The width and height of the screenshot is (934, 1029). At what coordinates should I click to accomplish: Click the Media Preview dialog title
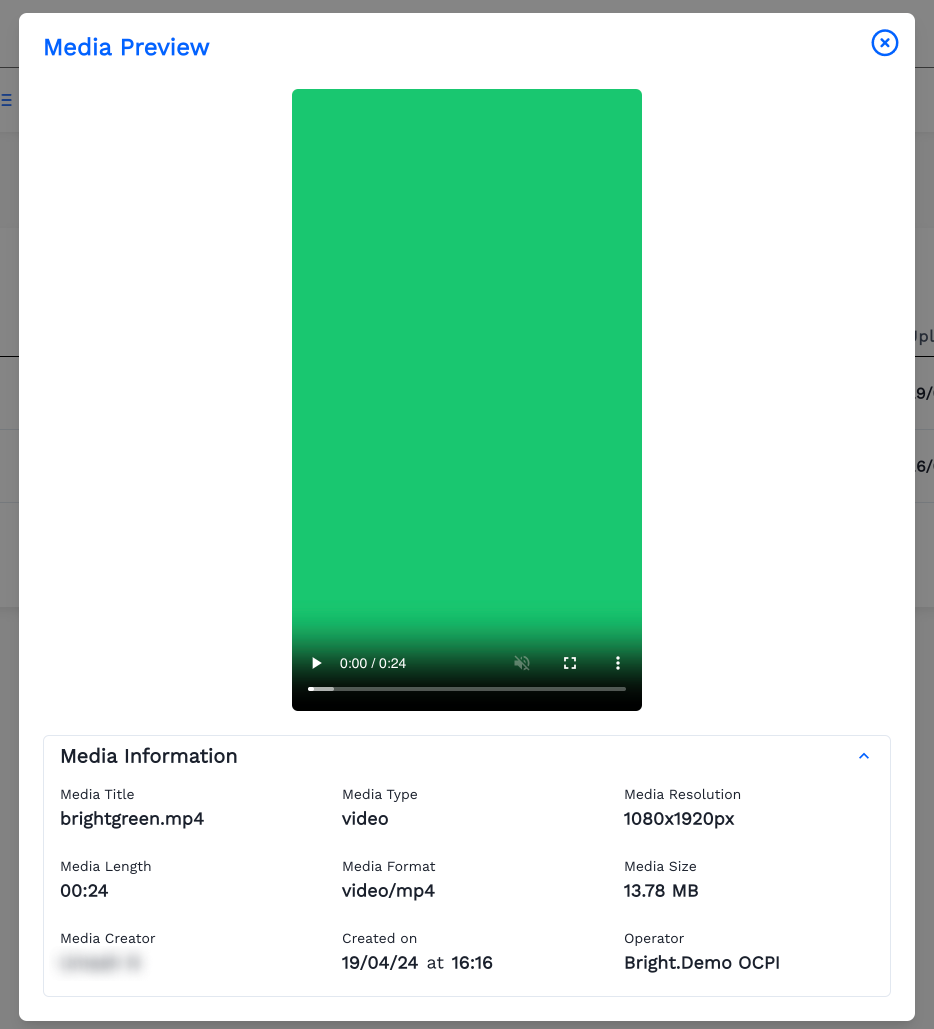coord(127,47)
